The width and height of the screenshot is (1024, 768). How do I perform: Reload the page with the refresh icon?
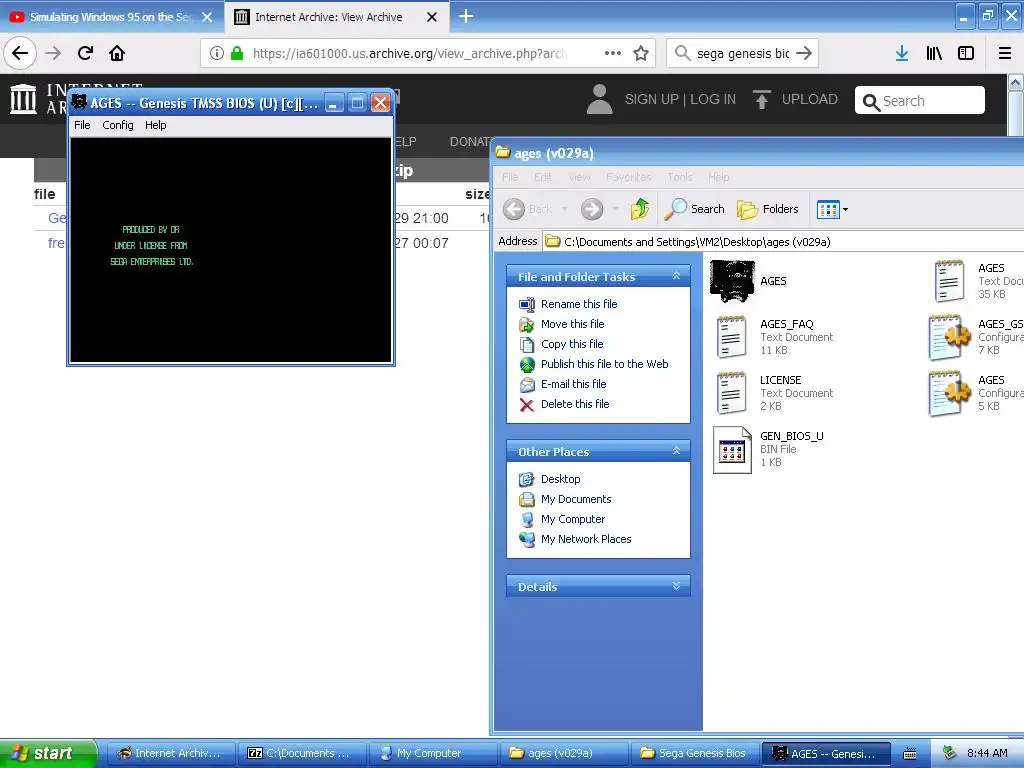[85, 54]
